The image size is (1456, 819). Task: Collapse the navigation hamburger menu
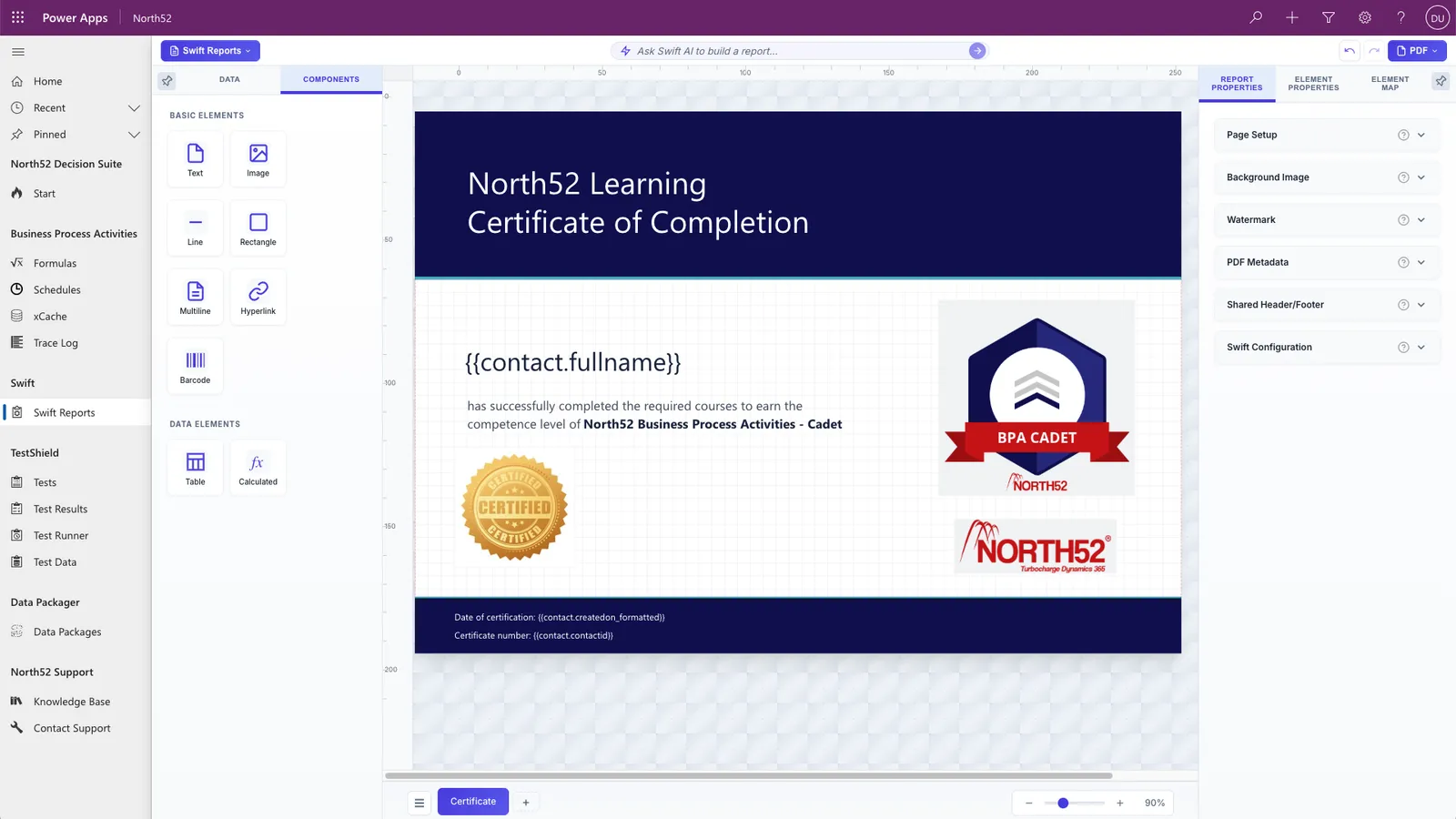coord(18,52)
